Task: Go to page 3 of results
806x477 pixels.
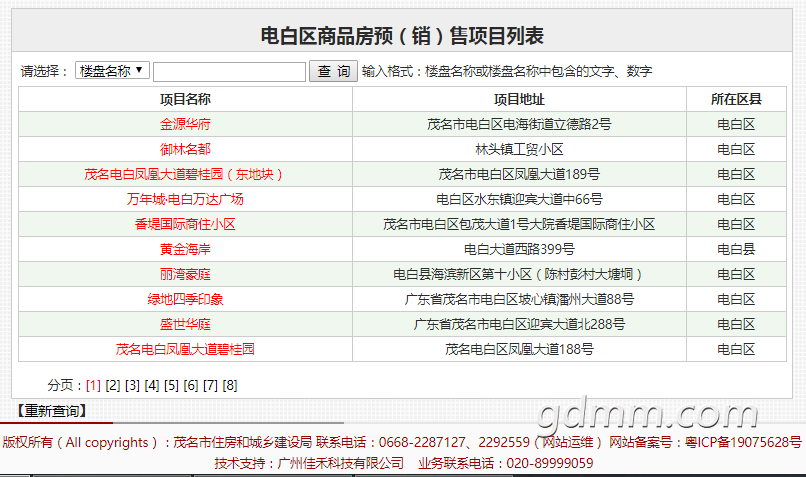Action: pyautogui.click(x=132, y=386)
